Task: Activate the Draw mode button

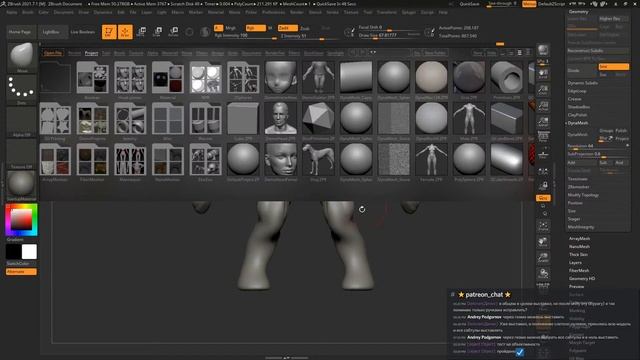Action: coord(125,32)
